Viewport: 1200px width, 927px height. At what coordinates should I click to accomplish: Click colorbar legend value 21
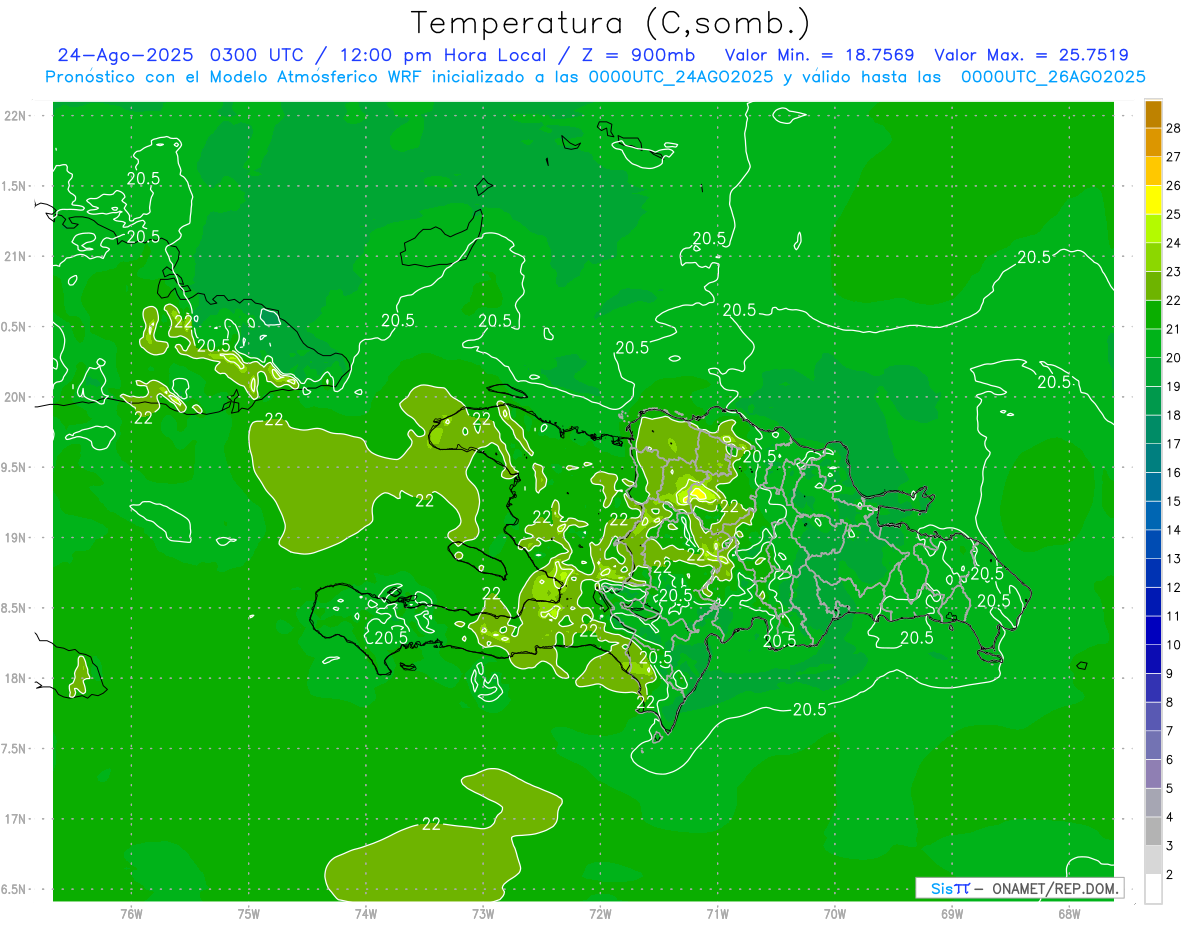tap(1174, 329)
